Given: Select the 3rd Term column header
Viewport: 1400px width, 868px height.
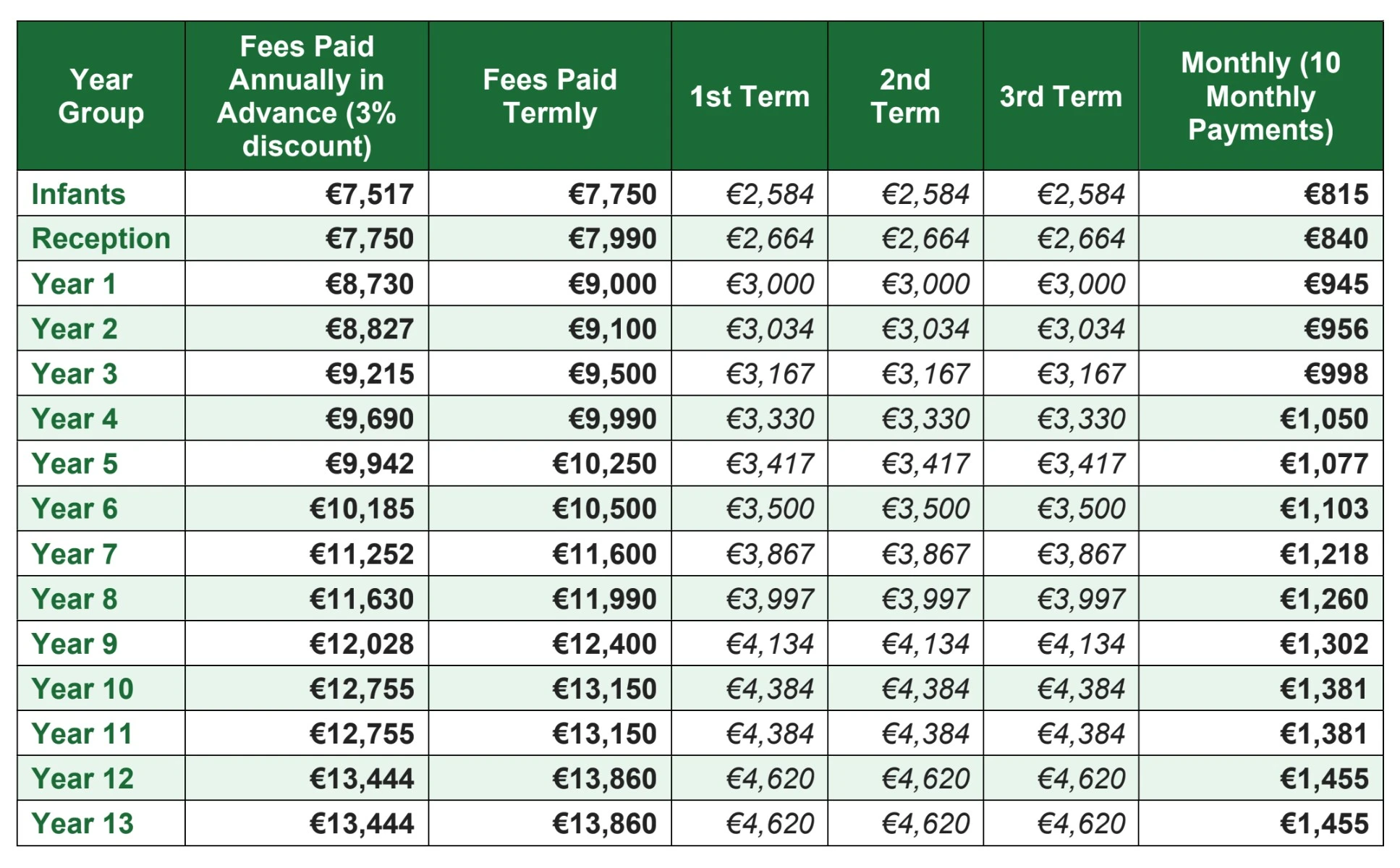Looking at the screenshot, I should pyautogui.click(x=1061, y=96).
